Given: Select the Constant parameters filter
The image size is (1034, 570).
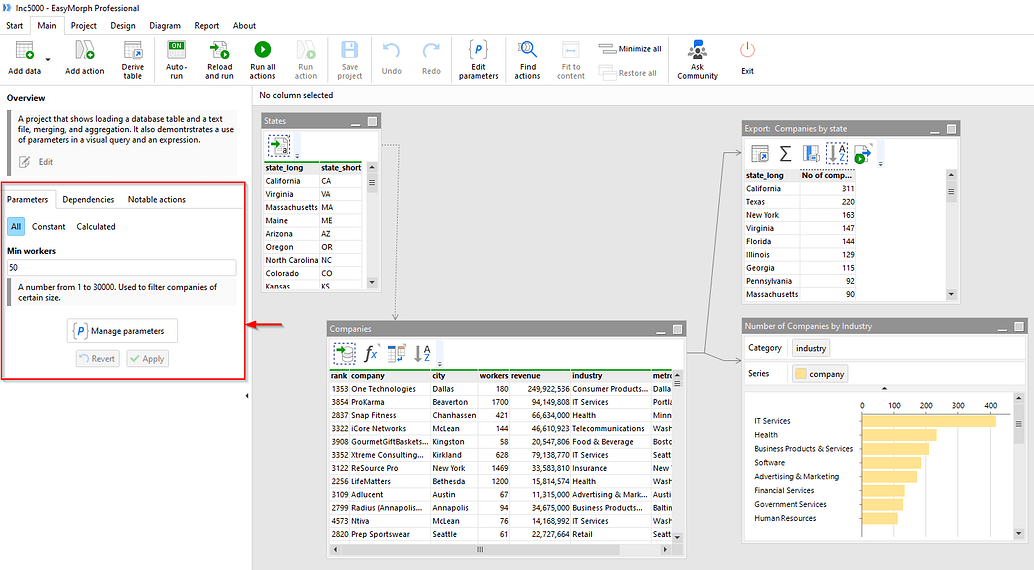Looking at the screenshot, I should tap(49, 227).
